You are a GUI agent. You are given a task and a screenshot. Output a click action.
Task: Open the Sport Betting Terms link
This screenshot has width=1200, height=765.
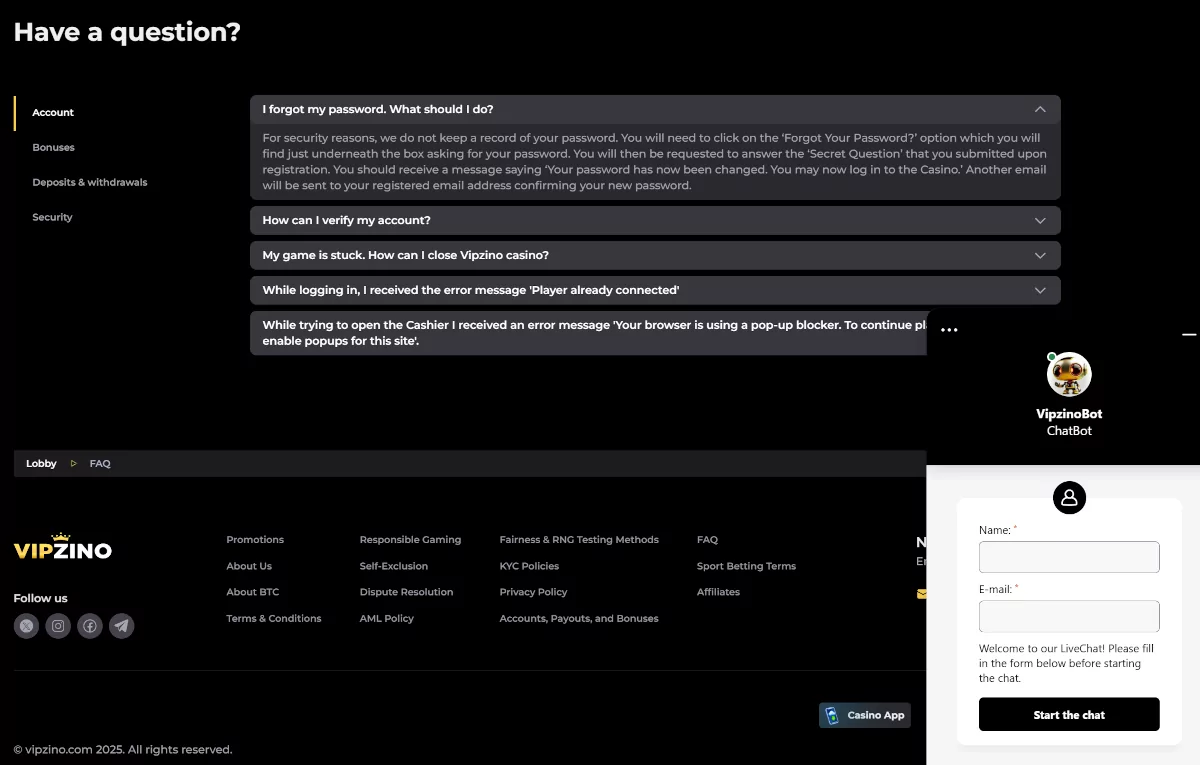pos(746,566)
